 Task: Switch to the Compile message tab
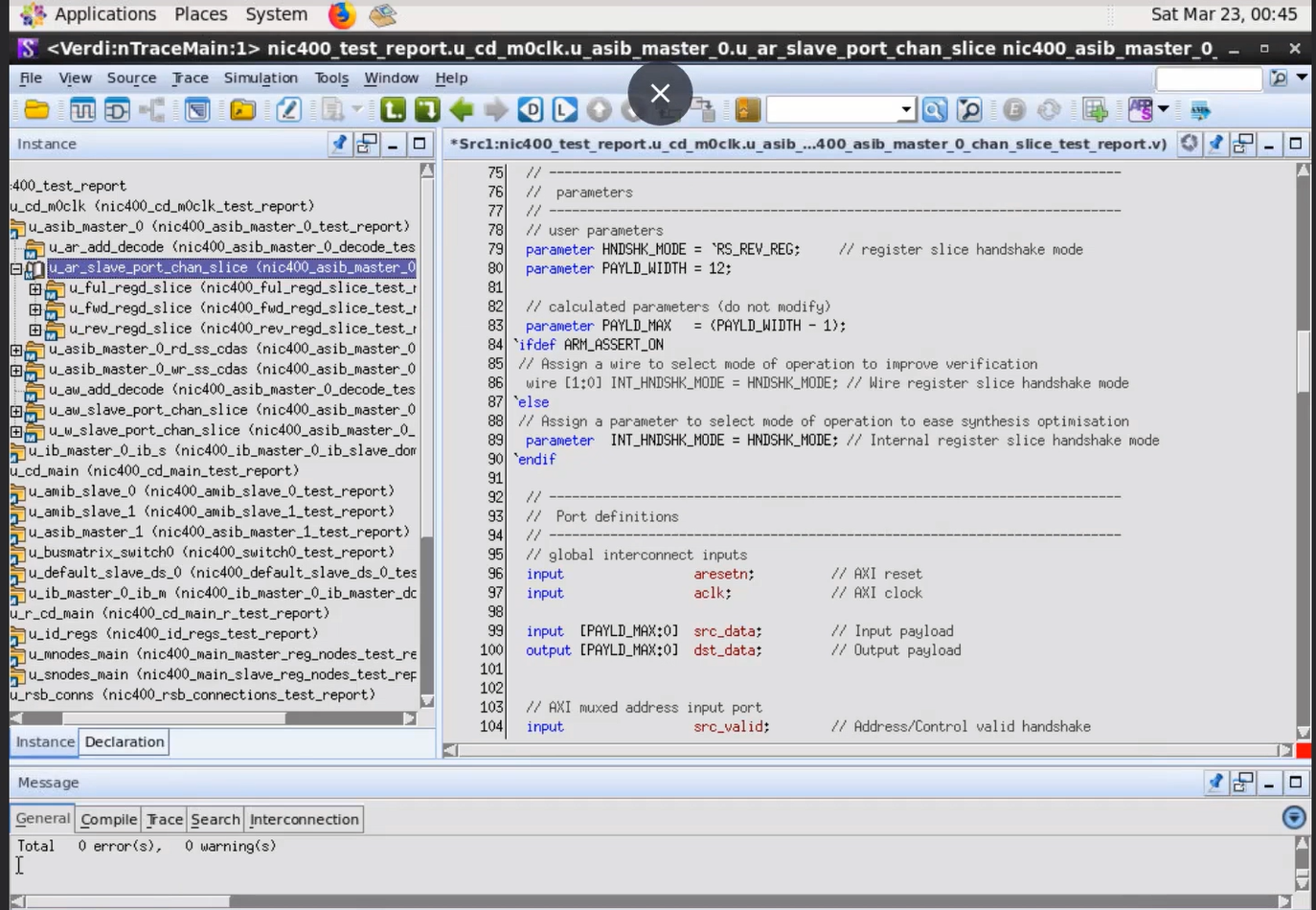point(108,819)
